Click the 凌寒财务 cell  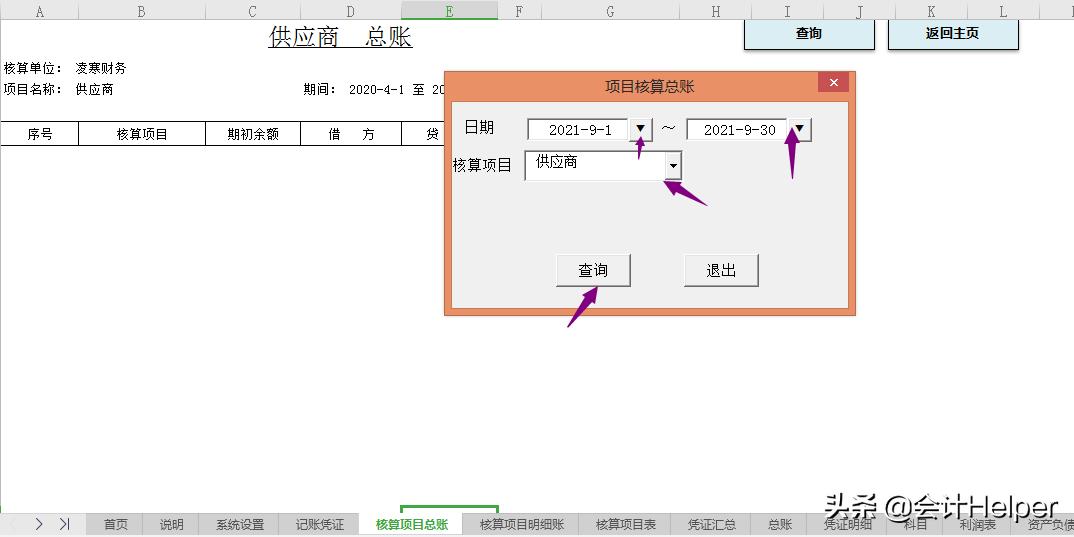pos(101,68)
